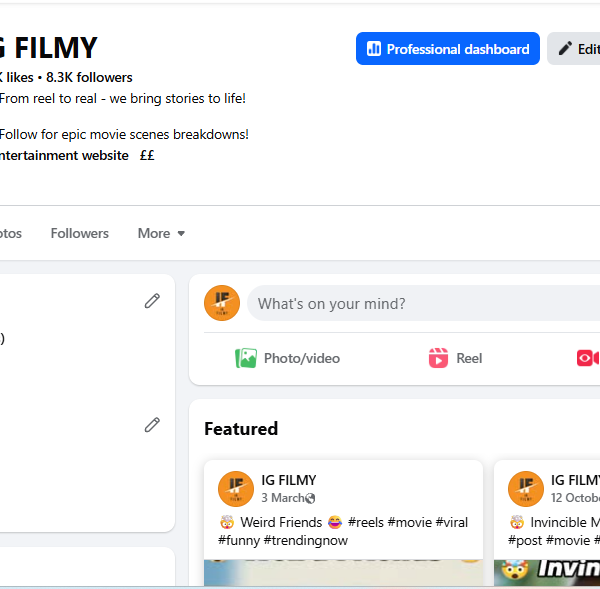This screenshot has height=589, width=600.
Task: Open the #funny hashtag
Action: tap(239, 540)
